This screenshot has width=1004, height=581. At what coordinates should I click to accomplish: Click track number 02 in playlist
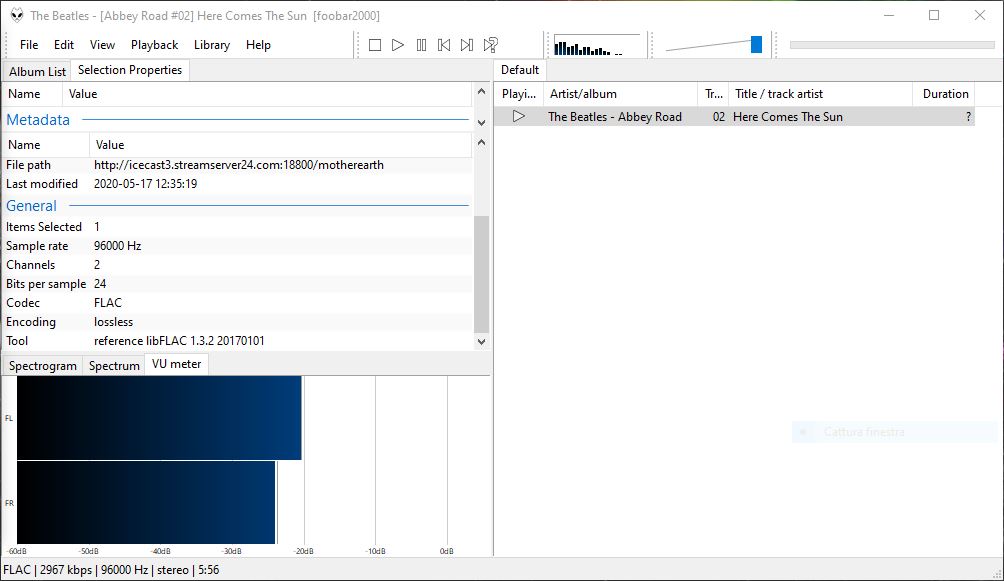(719, 117)
